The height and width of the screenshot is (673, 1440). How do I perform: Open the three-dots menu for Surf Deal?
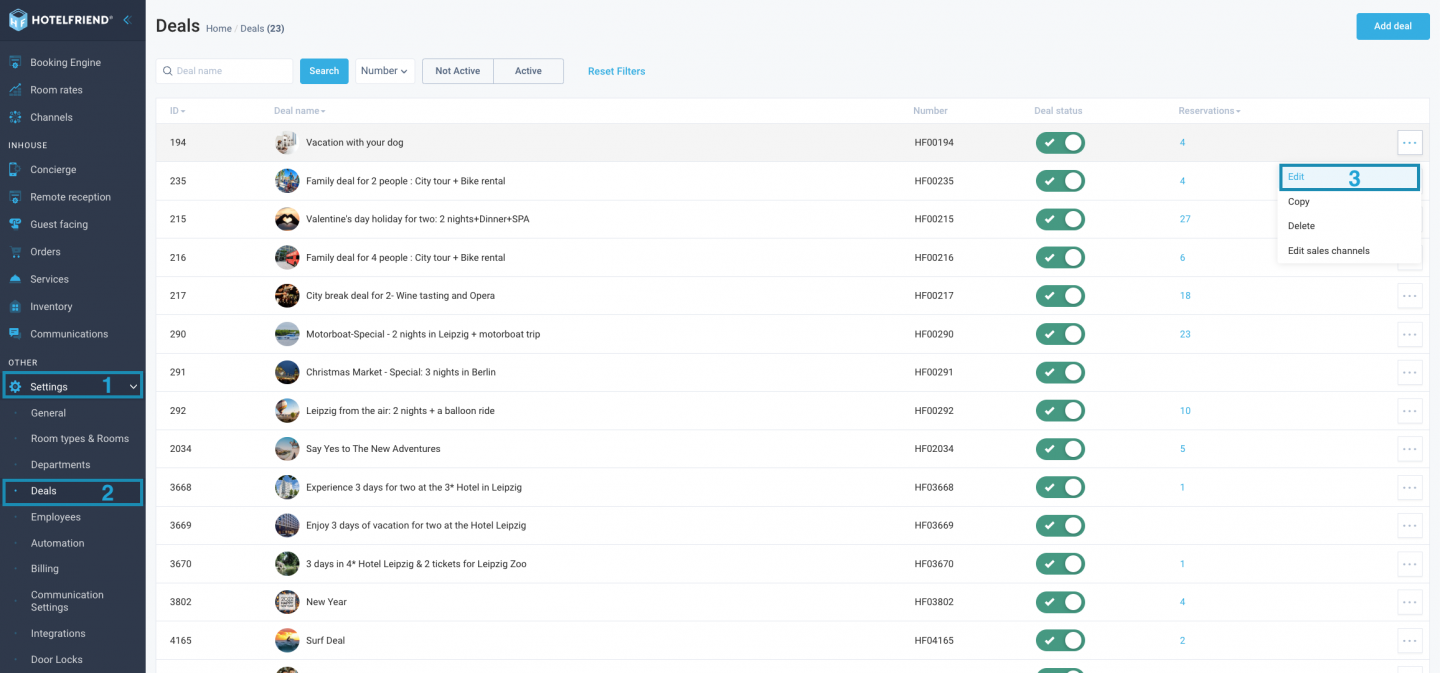tap(1410, 640)
